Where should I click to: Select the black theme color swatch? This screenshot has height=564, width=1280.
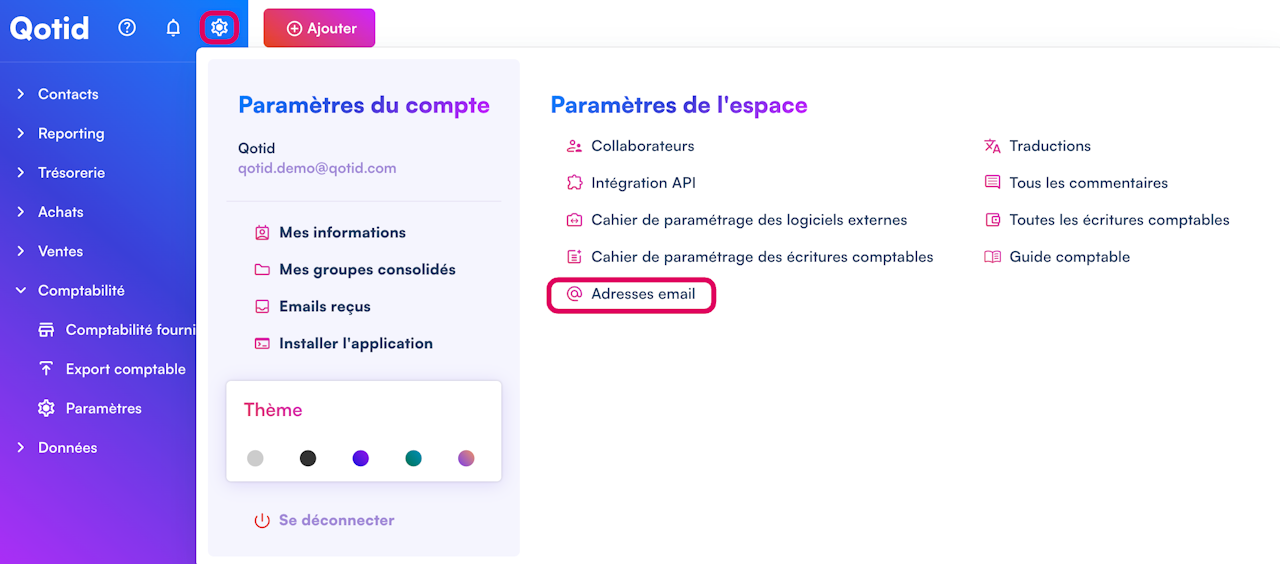click(308, 458)
